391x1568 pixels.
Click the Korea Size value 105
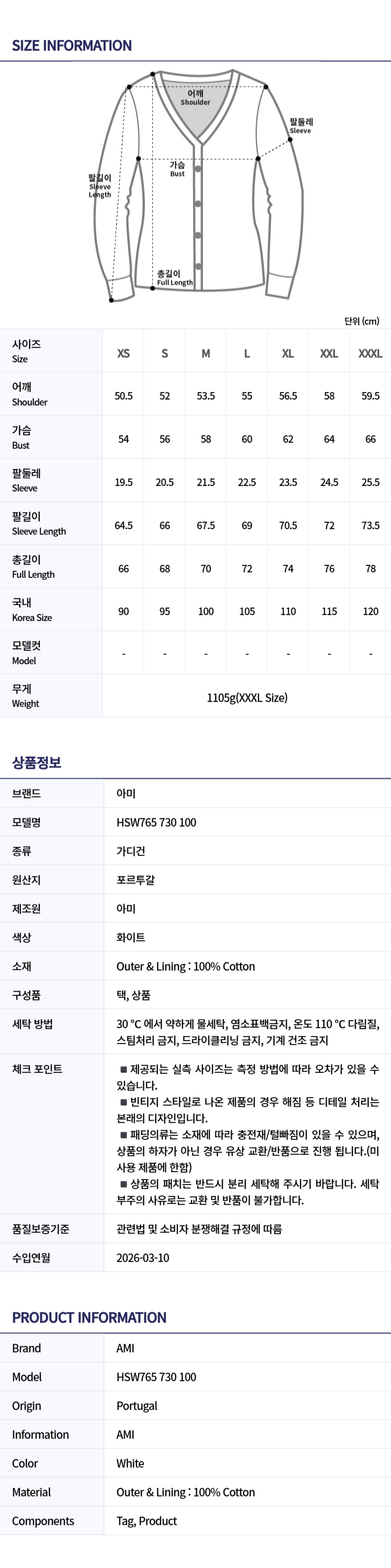247,612
